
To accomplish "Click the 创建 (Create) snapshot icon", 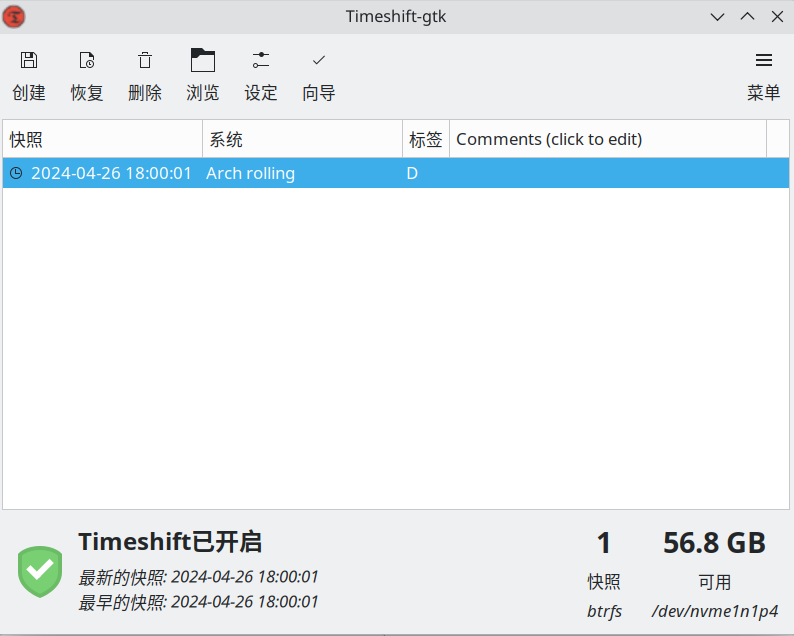I will click(29, 62).
